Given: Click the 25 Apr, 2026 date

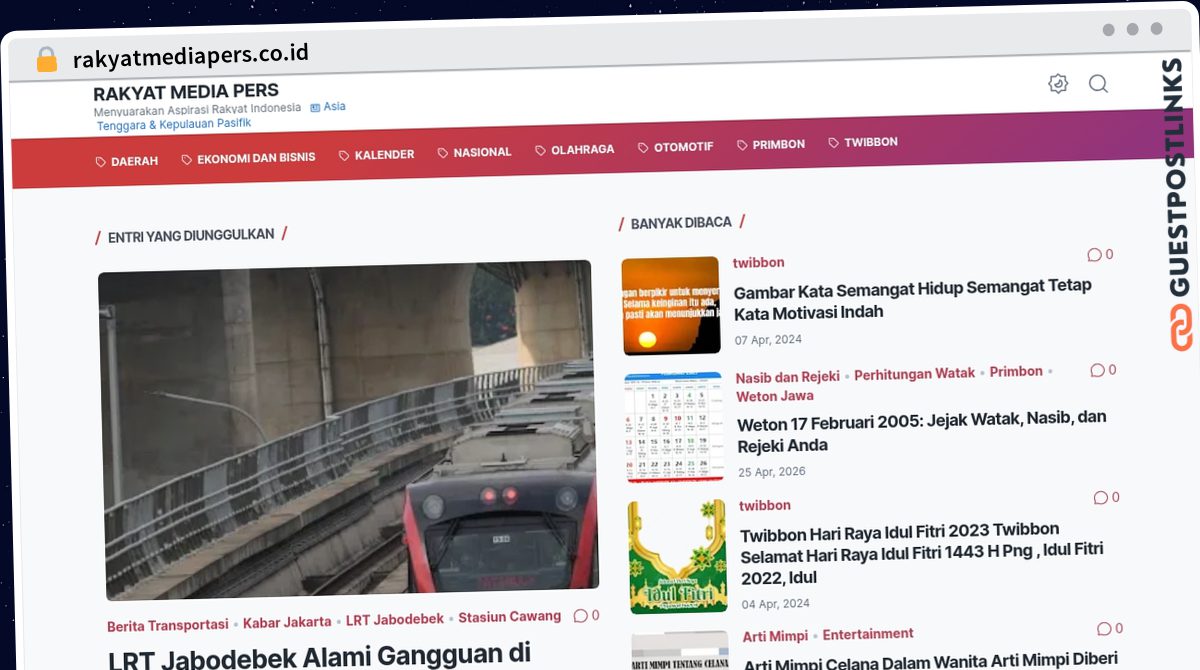Looking at the screenshot, I should coord(771,472).
